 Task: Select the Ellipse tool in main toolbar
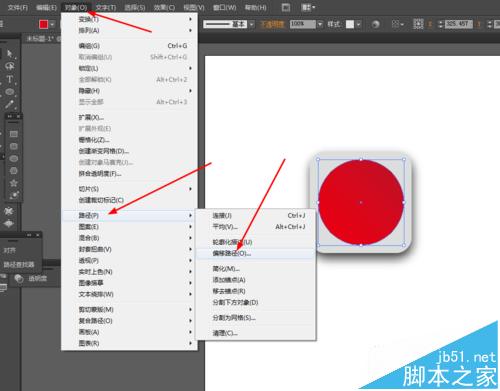pos(10,92)
